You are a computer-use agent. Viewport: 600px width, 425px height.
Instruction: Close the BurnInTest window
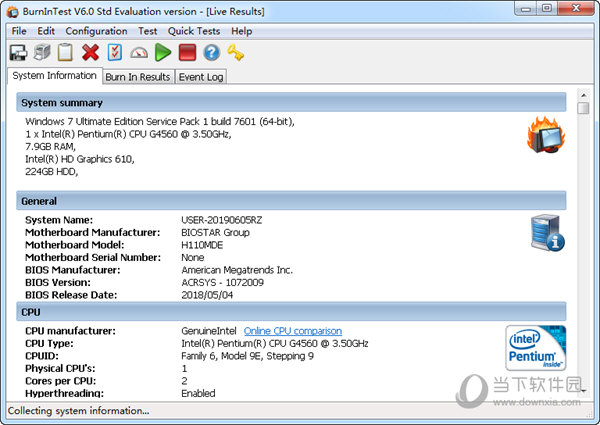576,9
